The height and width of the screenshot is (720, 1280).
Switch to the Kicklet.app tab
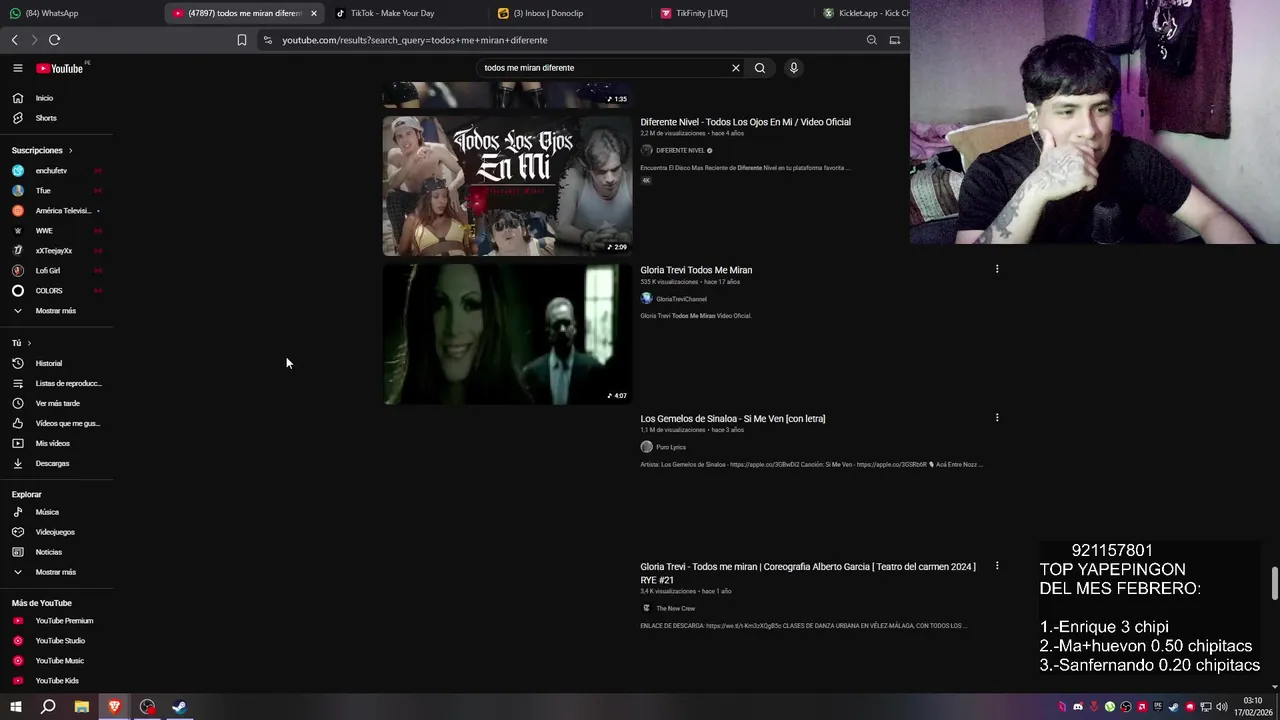point(864,13)
